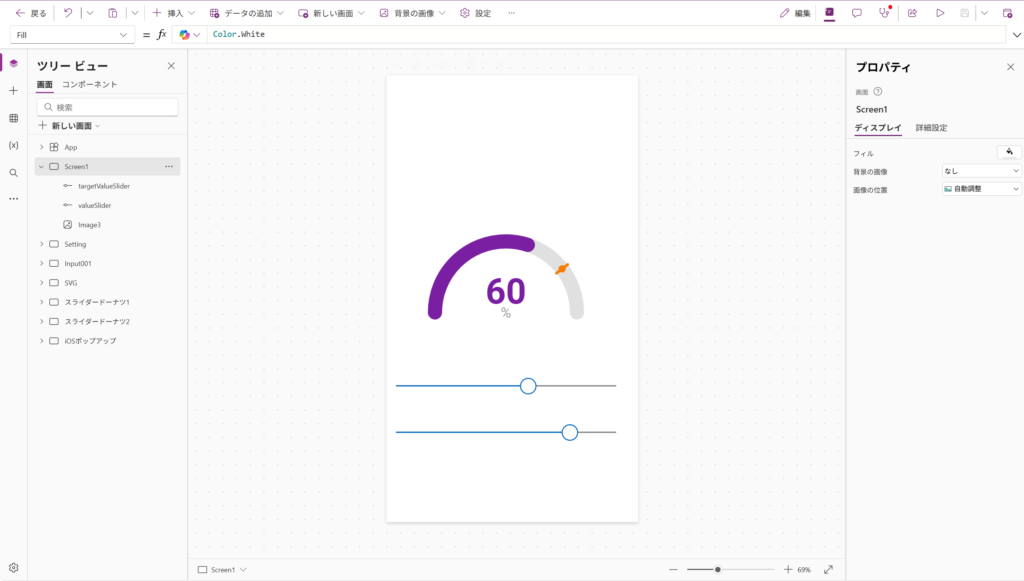The image size is (1024, 581).
Task: Click the Search magnifier icon in left rail
Action: [13, 172]
